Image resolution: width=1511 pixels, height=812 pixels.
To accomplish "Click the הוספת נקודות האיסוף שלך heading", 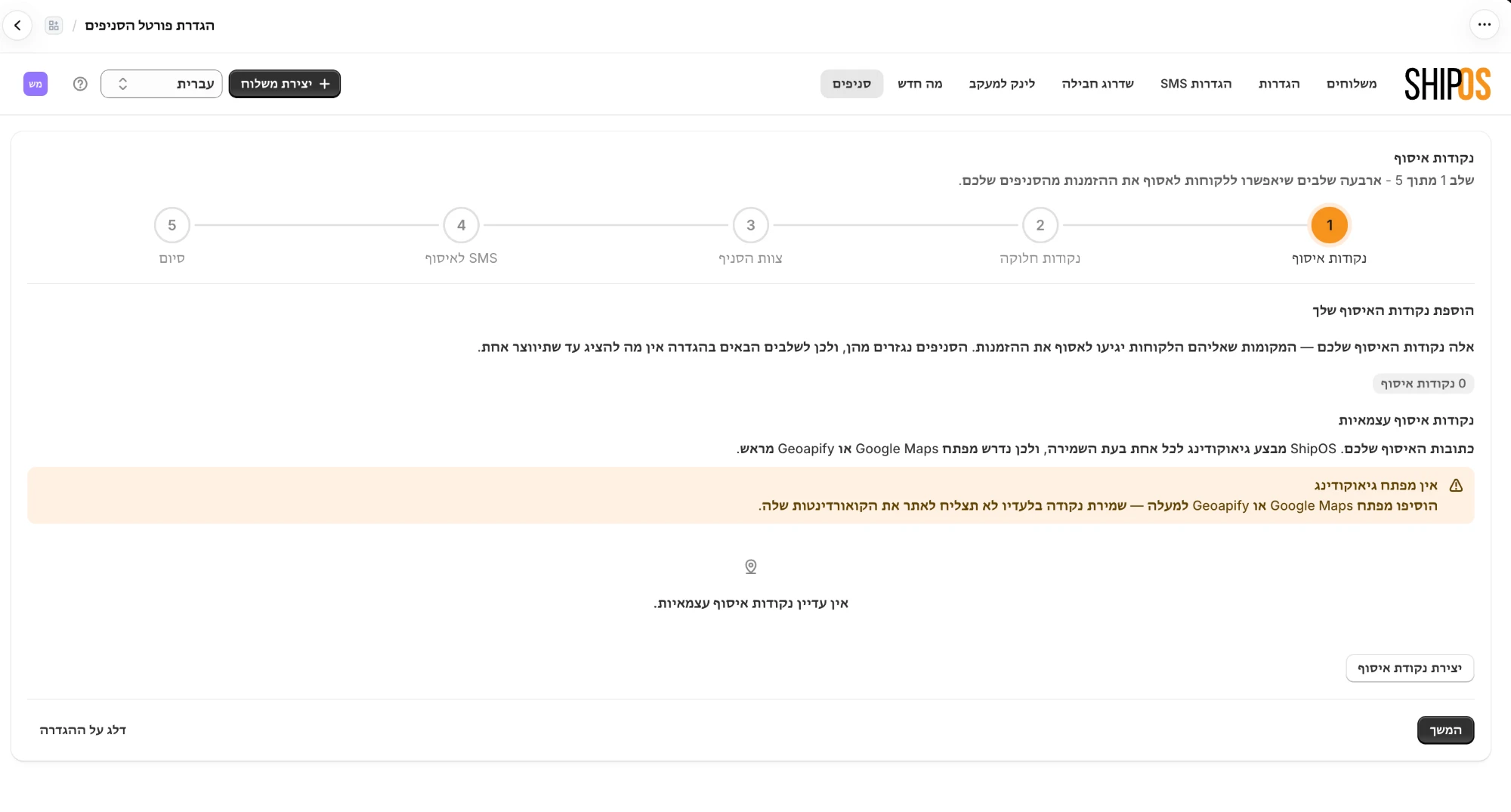I will click(1393, 311).
